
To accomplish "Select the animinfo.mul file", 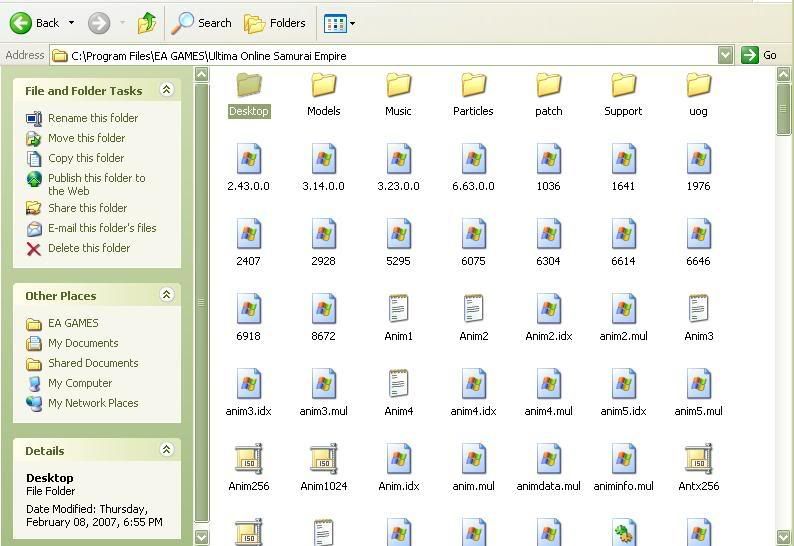I will pos(623,468).
